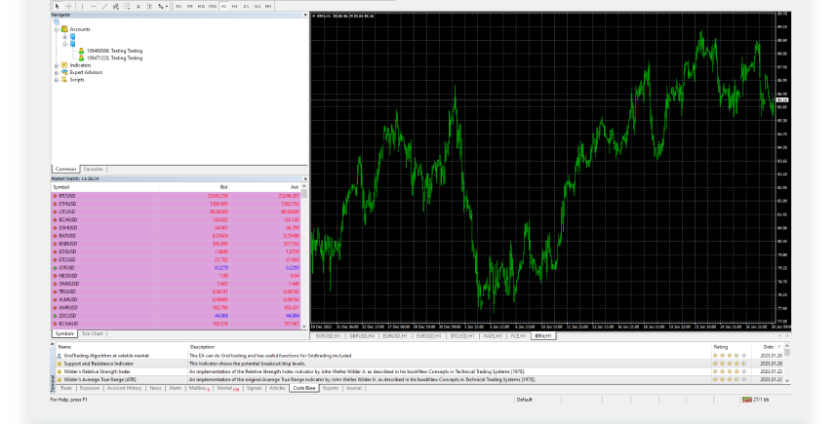
Task: Select the cursor arrow tool
Action: pos(57,6)
